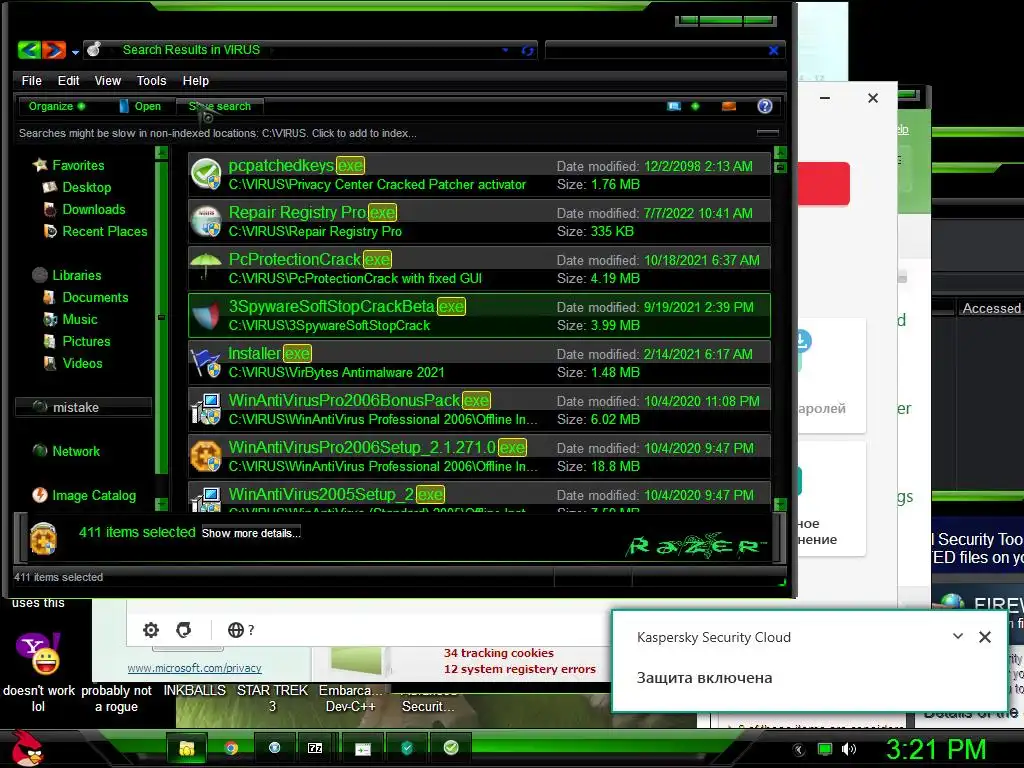The height and width of the screenshot is (768, 1024).
Task: Change the view with views icon
Action: pyautogui.click(x=674, y=106)
